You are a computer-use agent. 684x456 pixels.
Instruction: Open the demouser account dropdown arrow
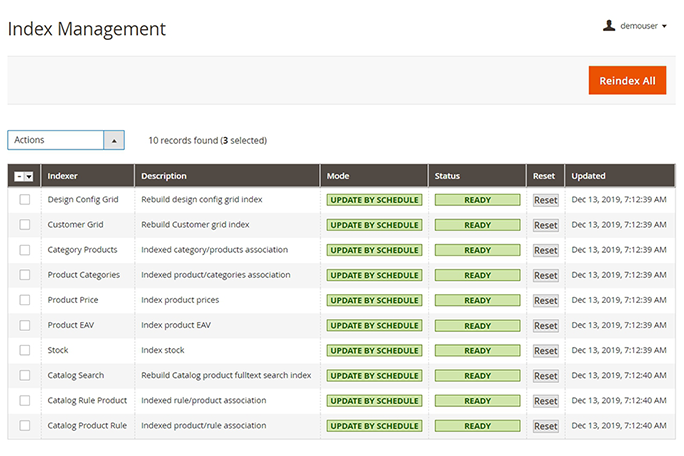click(x=664, y=27)
